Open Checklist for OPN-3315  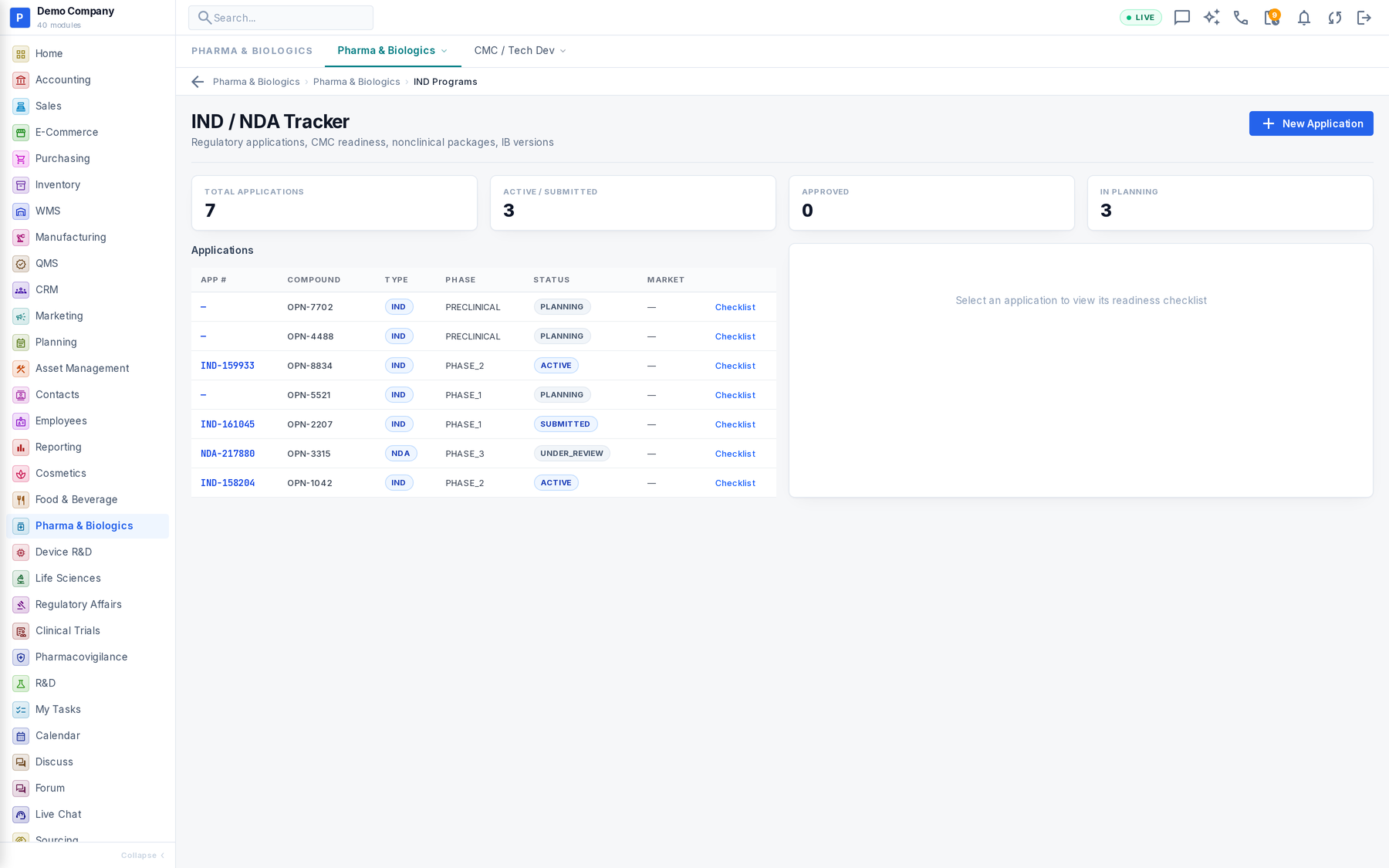pyautogui.click(x=735, y=454)
